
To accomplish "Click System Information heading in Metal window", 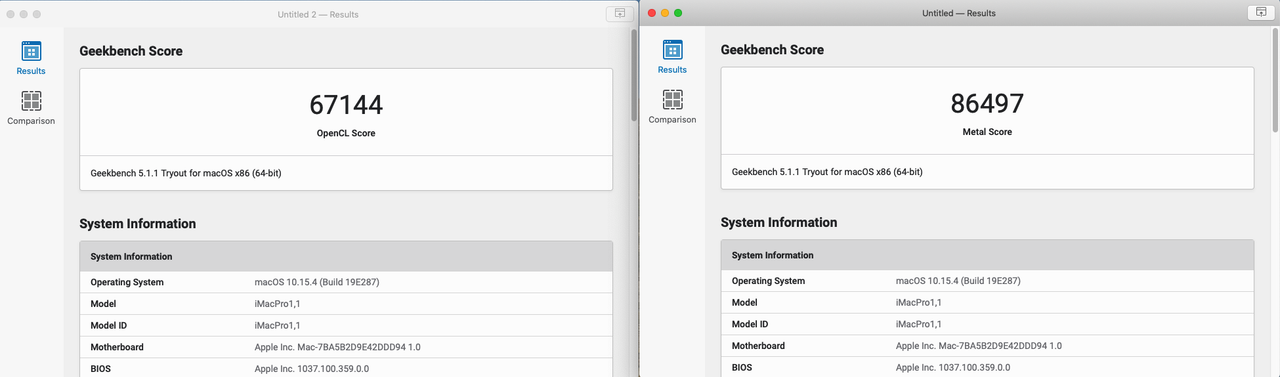I will tap(779, 222).
